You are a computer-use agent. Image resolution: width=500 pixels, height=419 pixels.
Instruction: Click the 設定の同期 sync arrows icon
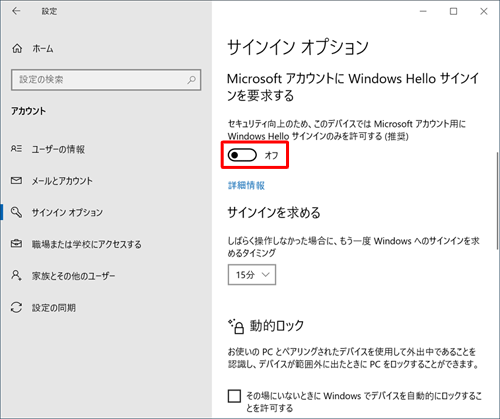tap(16, 307)
